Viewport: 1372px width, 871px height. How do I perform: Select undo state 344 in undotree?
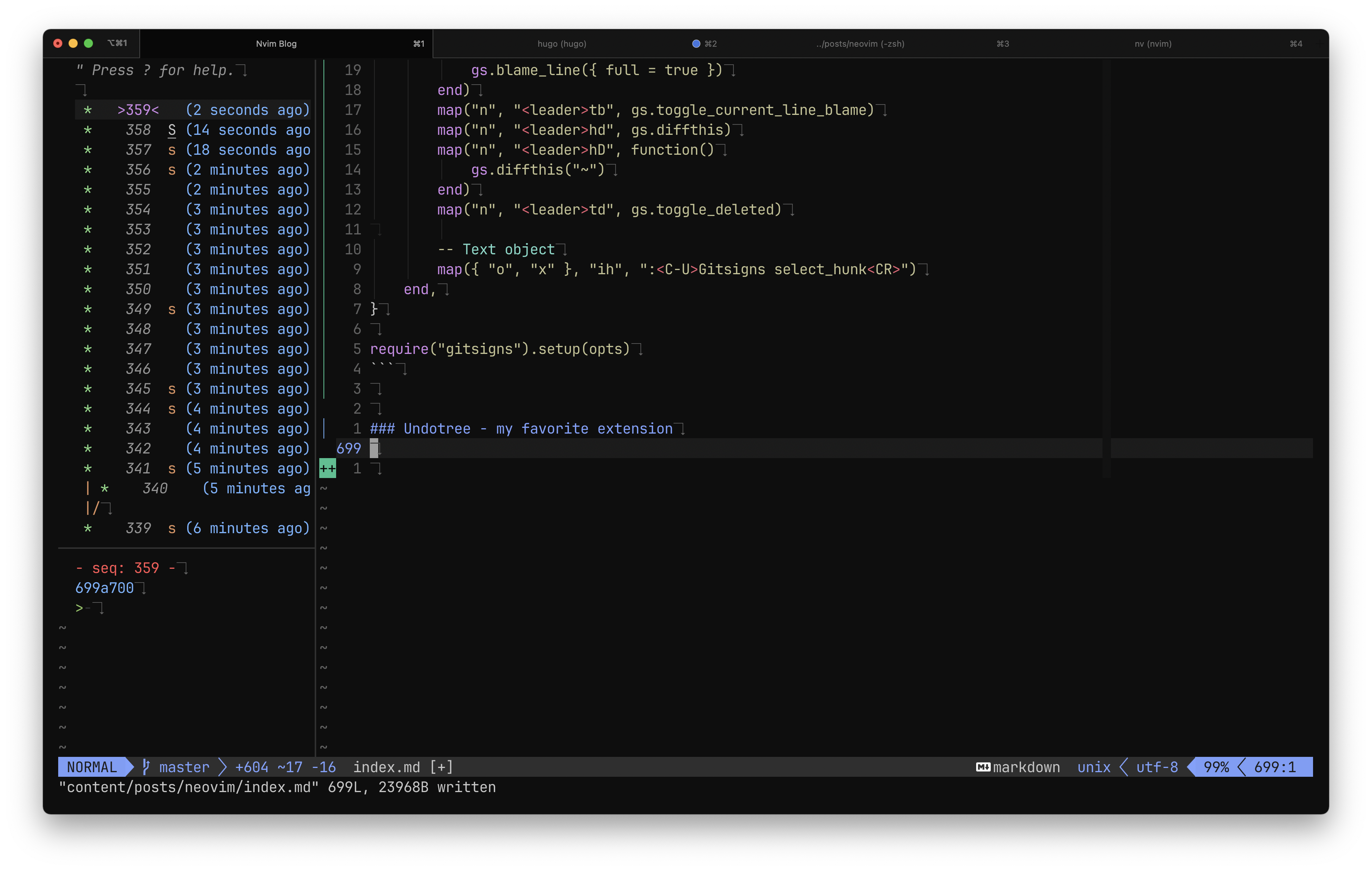click(193, 409)
